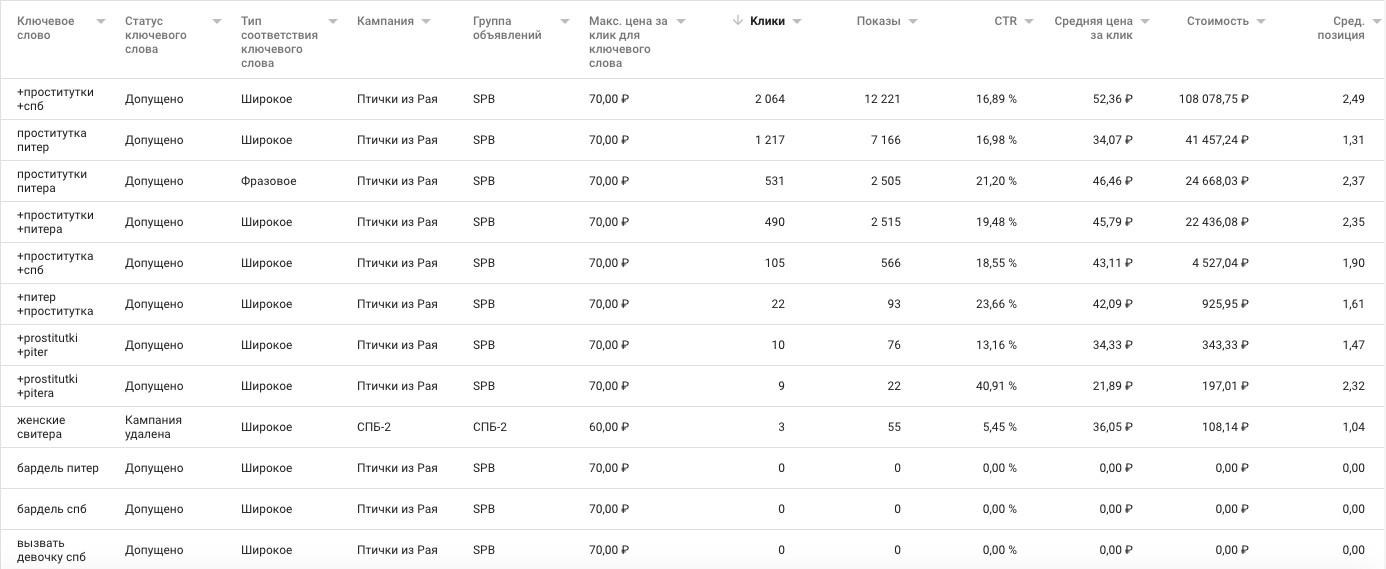Open the женские свитера keyword
The height and width of the screenshot is (569, 1386).
click(40, 427)
